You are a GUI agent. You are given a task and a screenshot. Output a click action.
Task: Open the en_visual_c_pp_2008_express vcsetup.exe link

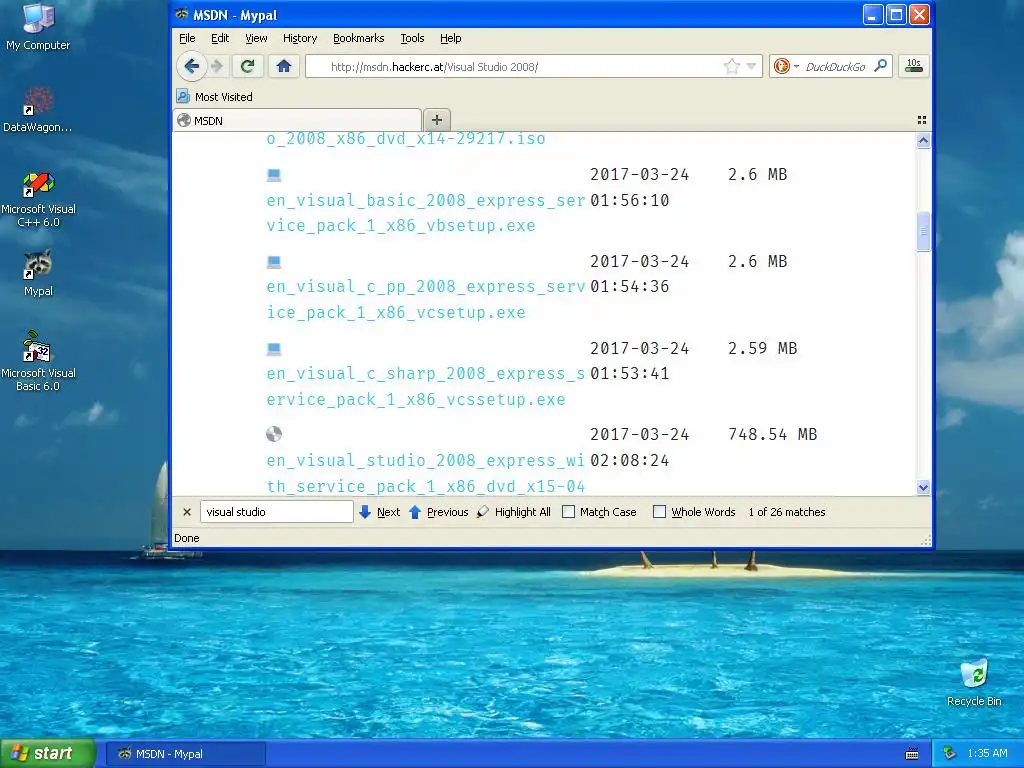(x=425, y=299)
